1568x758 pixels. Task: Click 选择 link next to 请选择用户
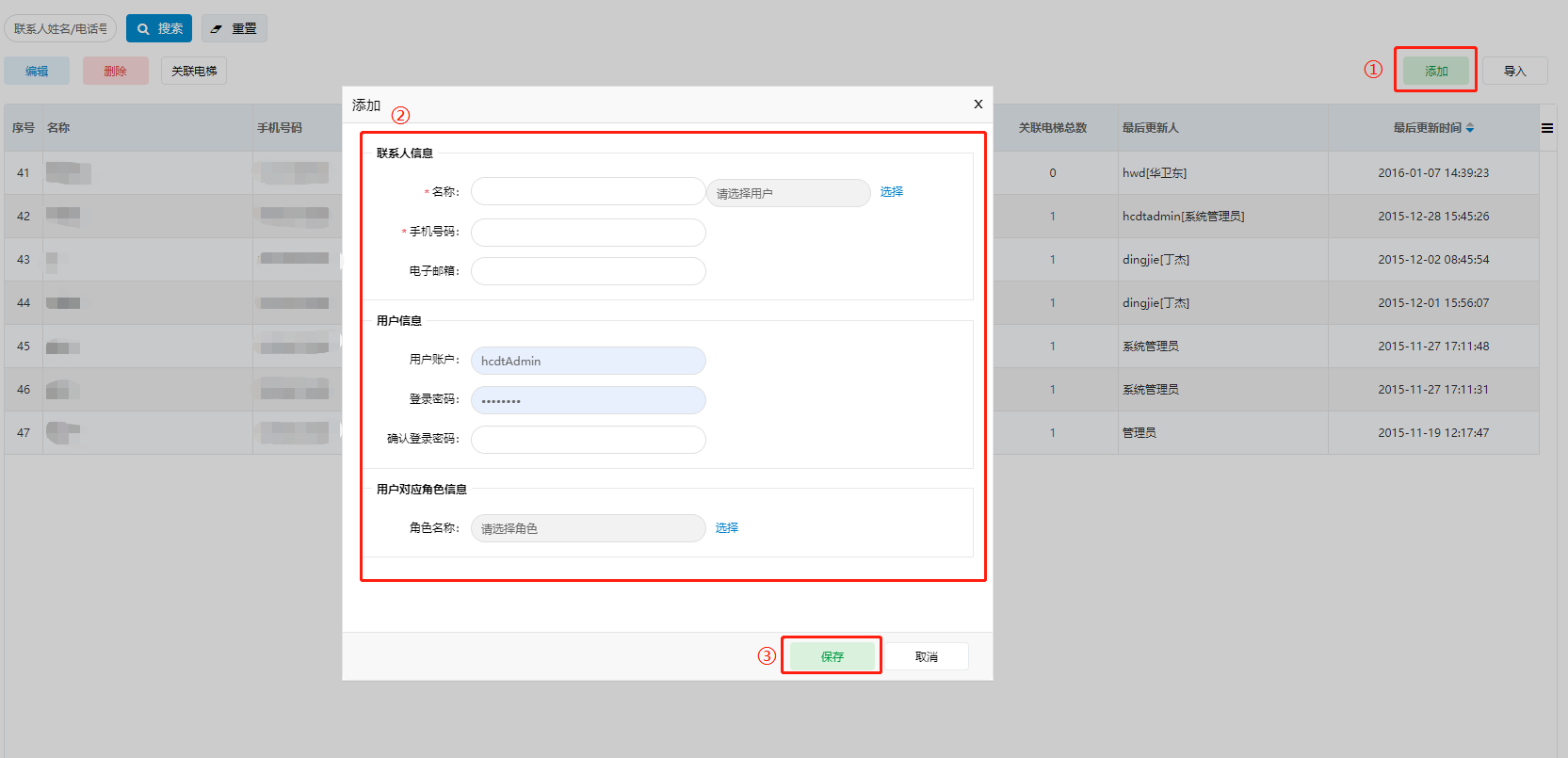tap(892, 191)
